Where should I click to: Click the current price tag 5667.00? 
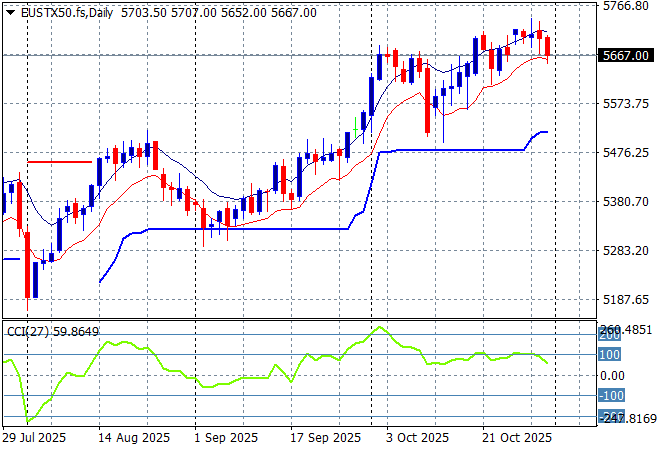point(628,55)
